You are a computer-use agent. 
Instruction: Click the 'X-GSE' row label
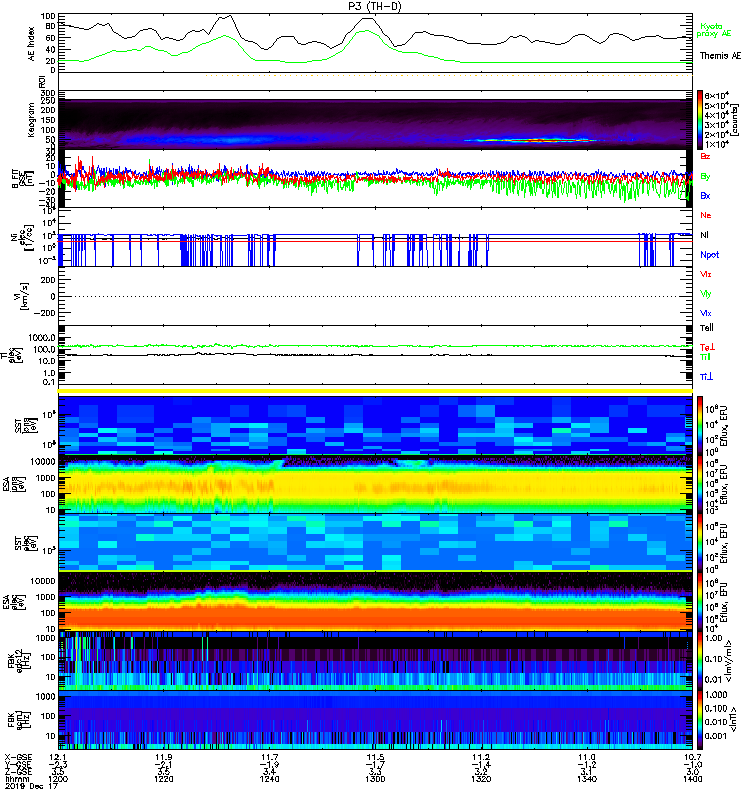point(18,757)
